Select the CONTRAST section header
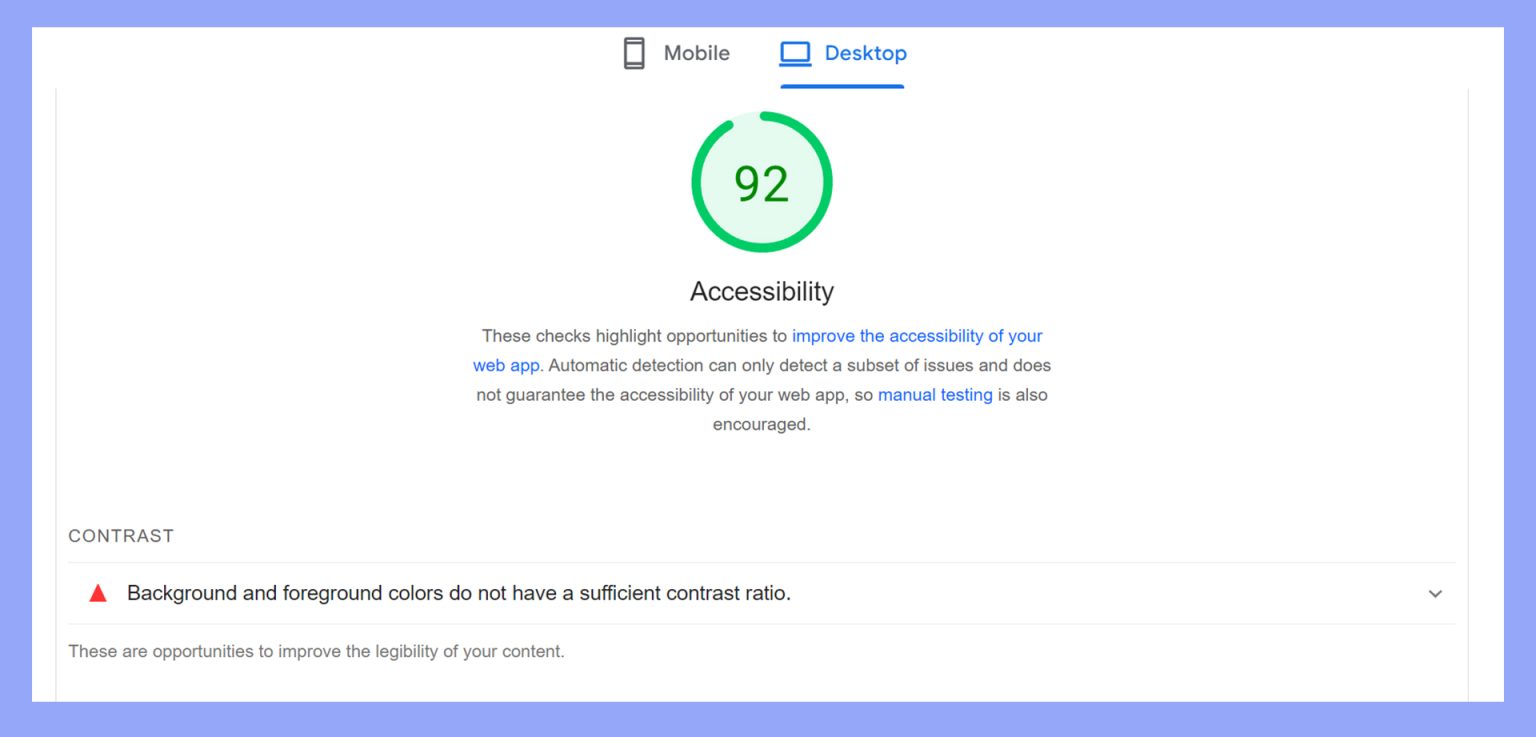The height and width of the screenshot is (737, 1536). pyautogui.click(x=121, y=536)
